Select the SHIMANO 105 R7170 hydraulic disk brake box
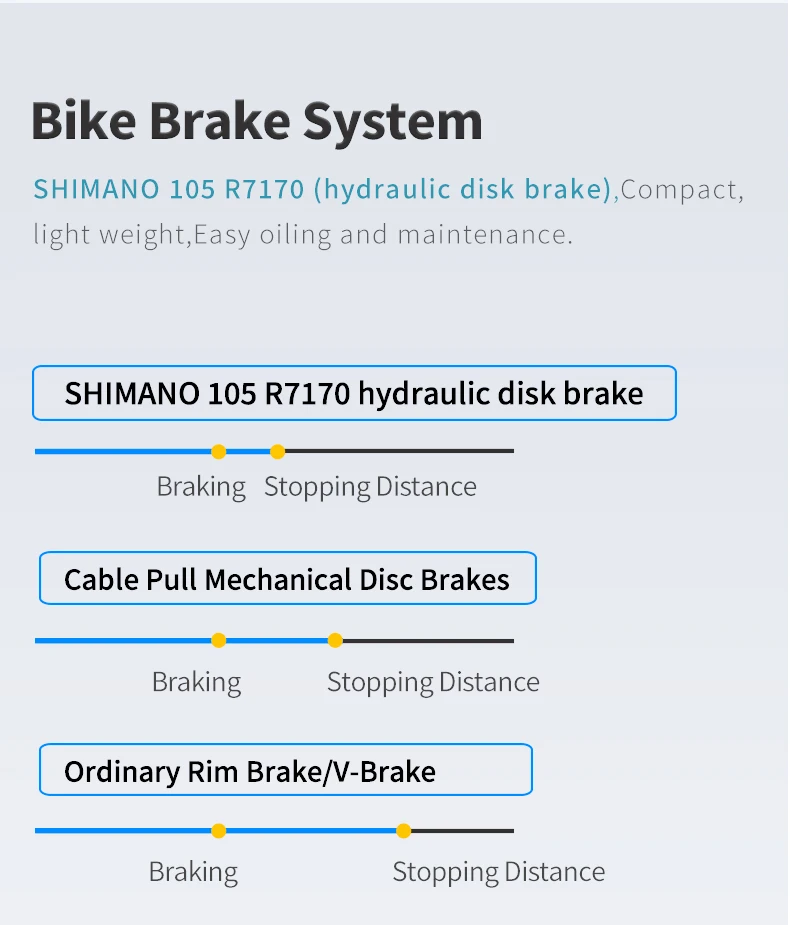This screenshot has width=790, height=925. [354, 393]
